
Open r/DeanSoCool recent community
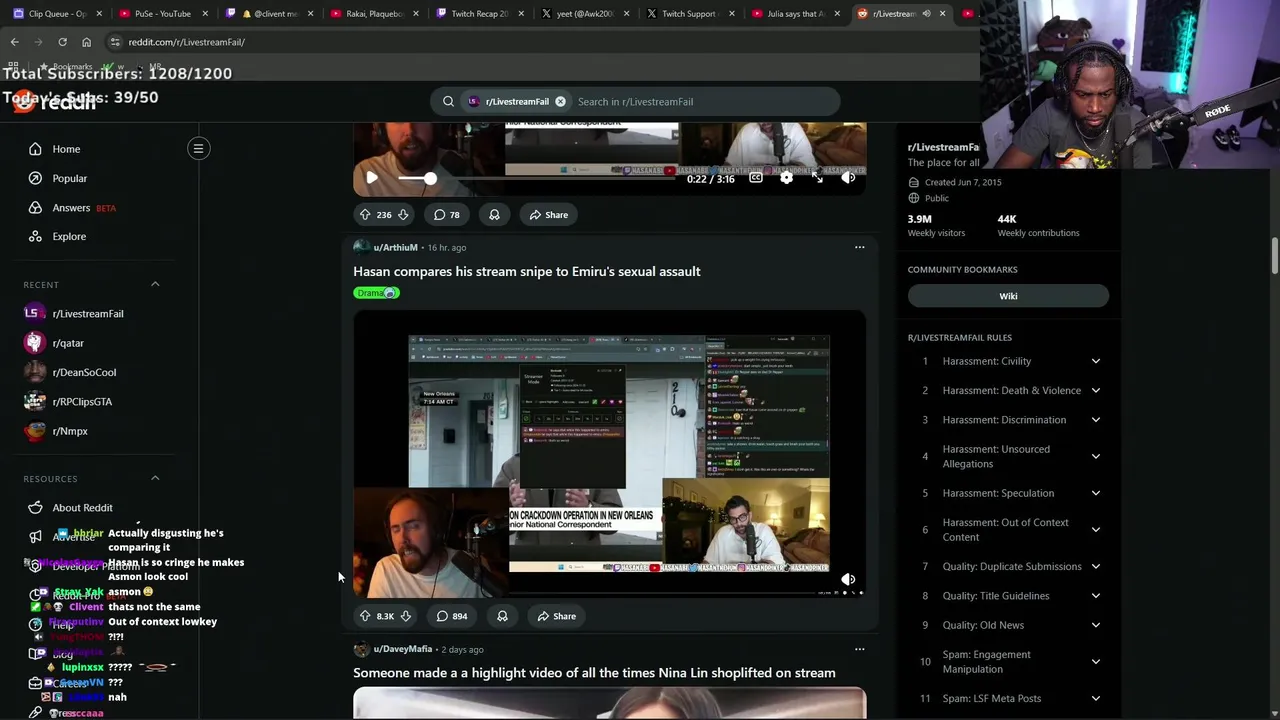click(x=84, y=372)
